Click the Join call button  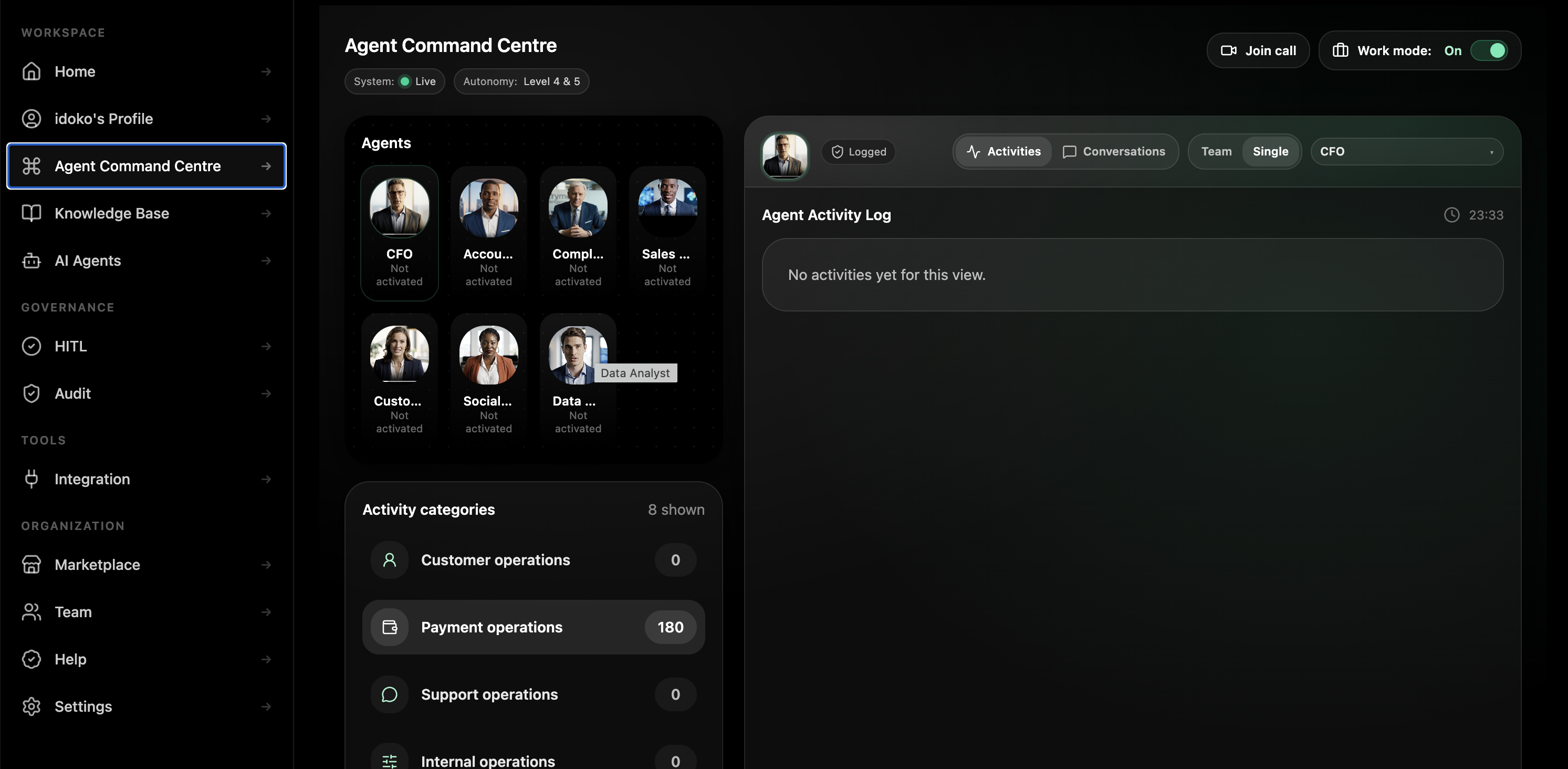coord(1258,50)
